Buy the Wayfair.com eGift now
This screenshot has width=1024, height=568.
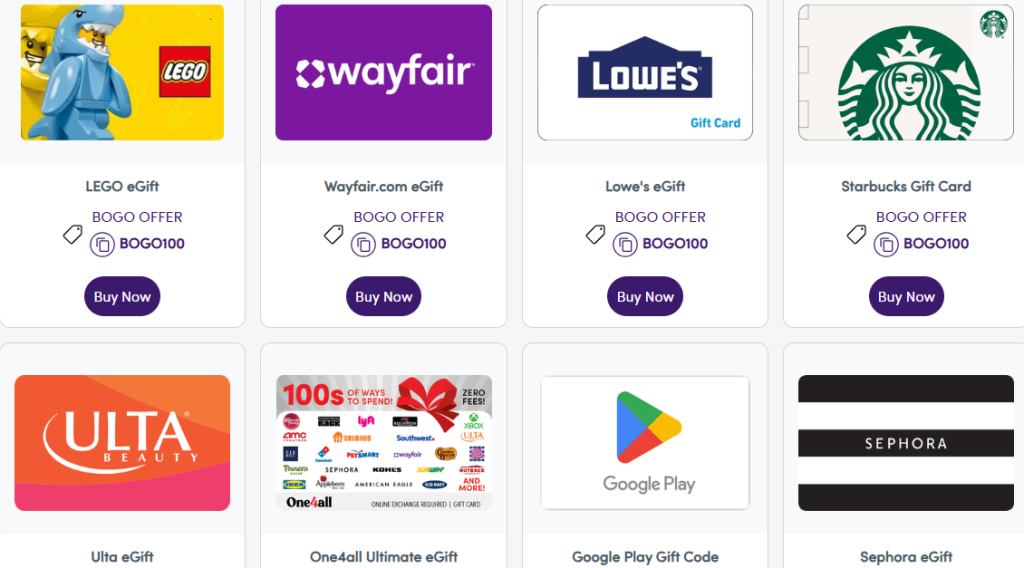[x=383, y=296]
